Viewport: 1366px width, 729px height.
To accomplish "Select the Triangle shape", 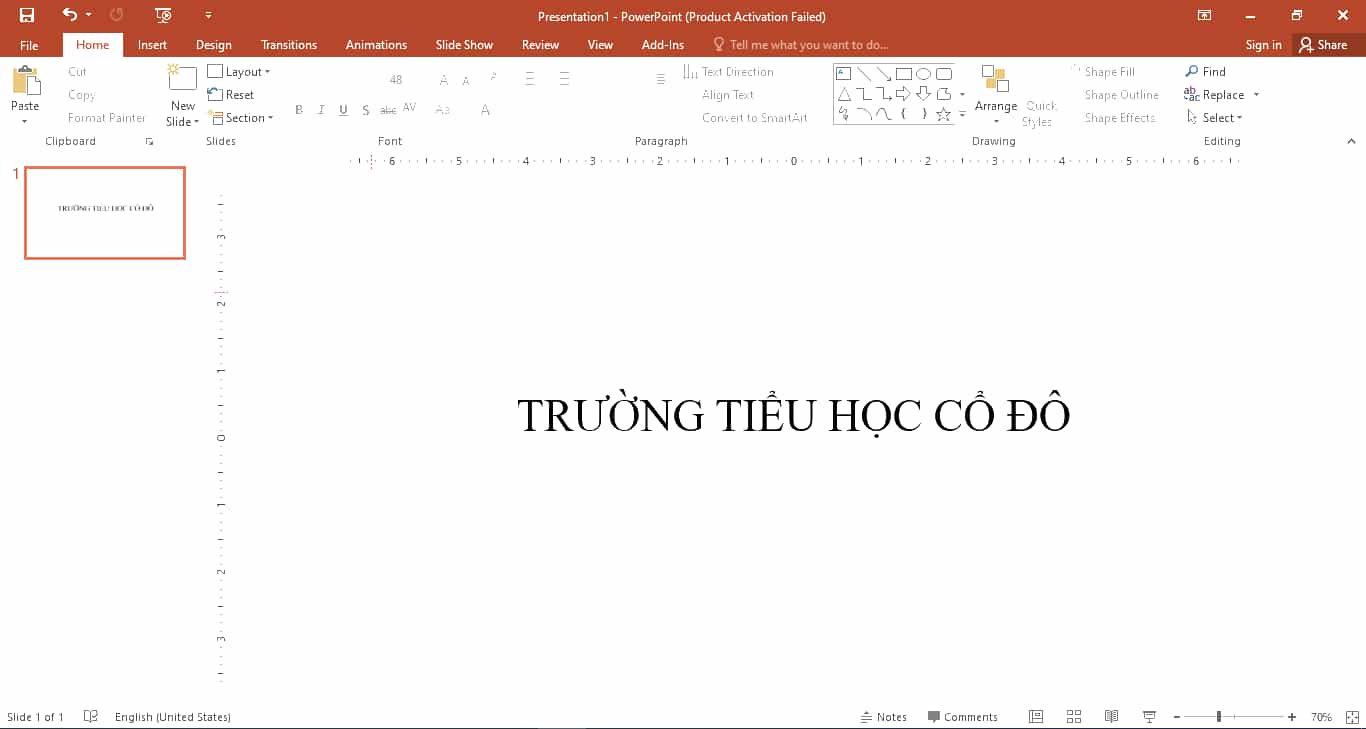I will click(843, 94).
